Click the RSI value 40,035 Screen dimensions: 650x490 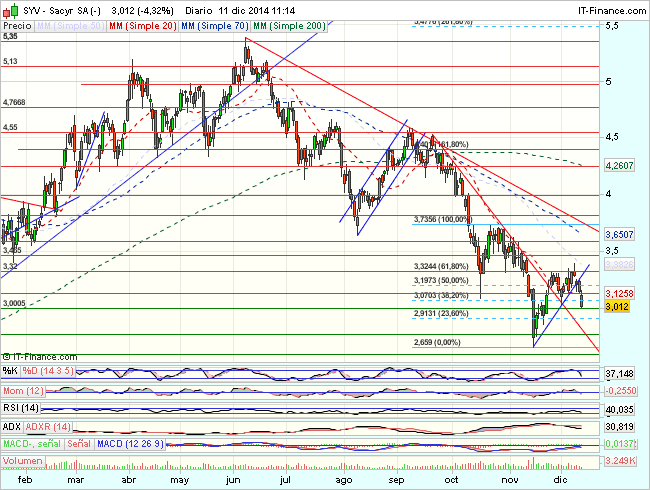619,410
